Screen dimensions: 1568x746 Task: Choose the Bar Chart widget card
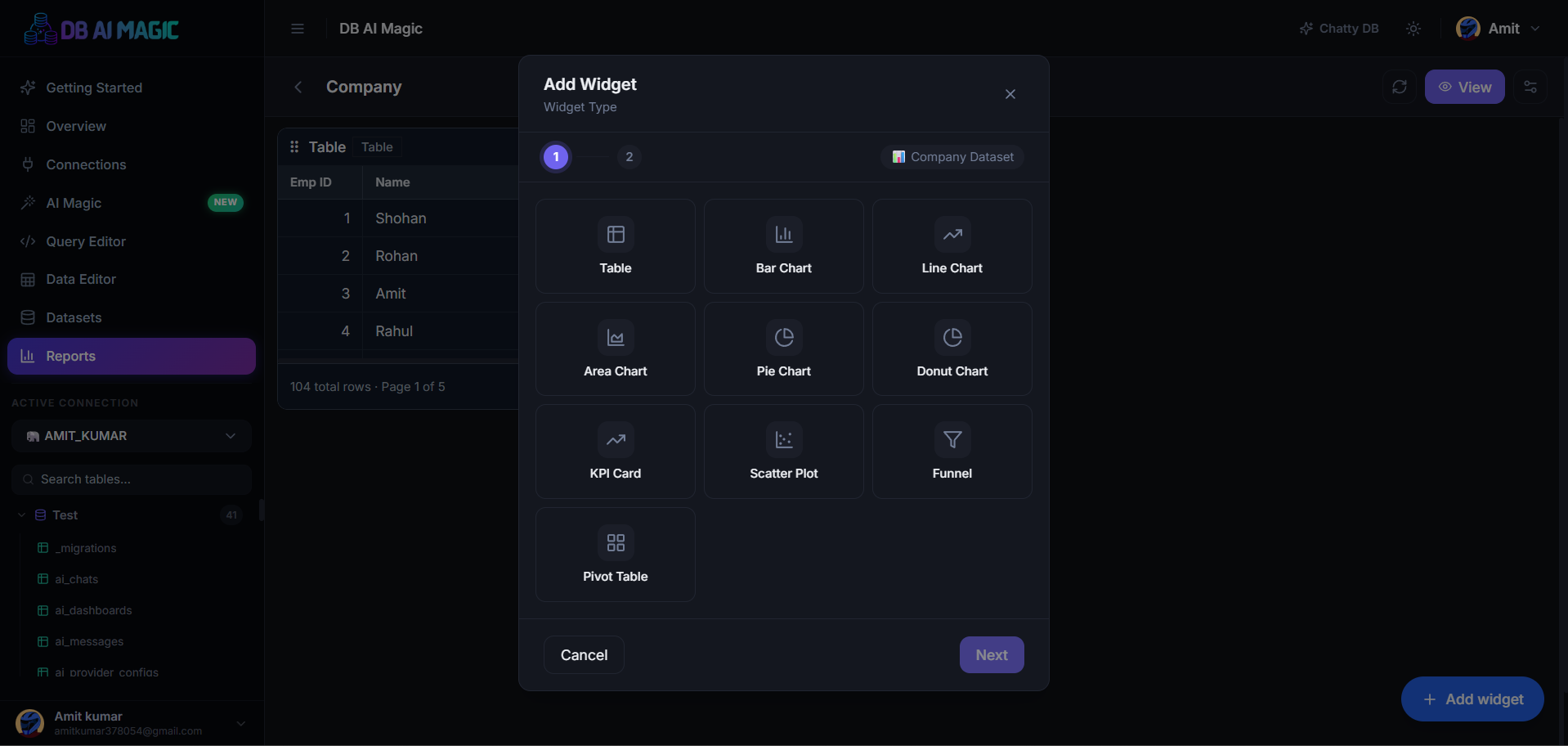pyautogui.click(x=784, y=246)
